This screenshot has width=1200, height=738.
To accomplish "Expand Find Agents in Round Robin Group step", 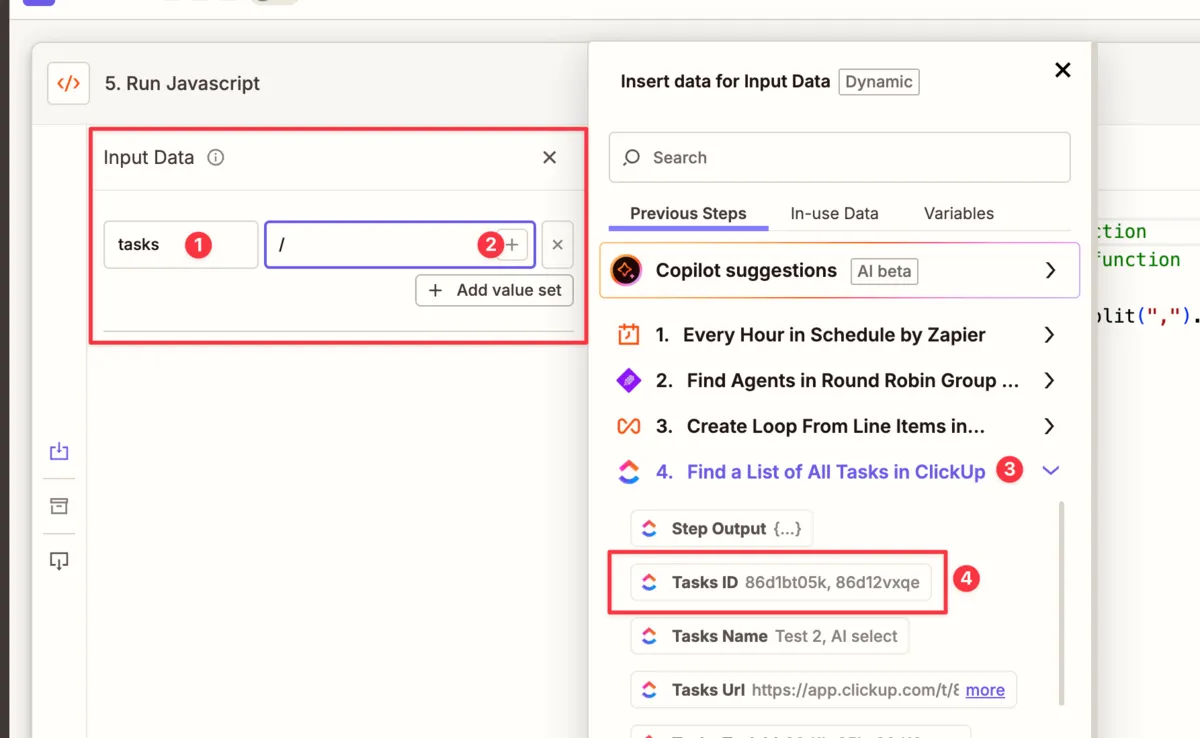I will point(1049,381).
